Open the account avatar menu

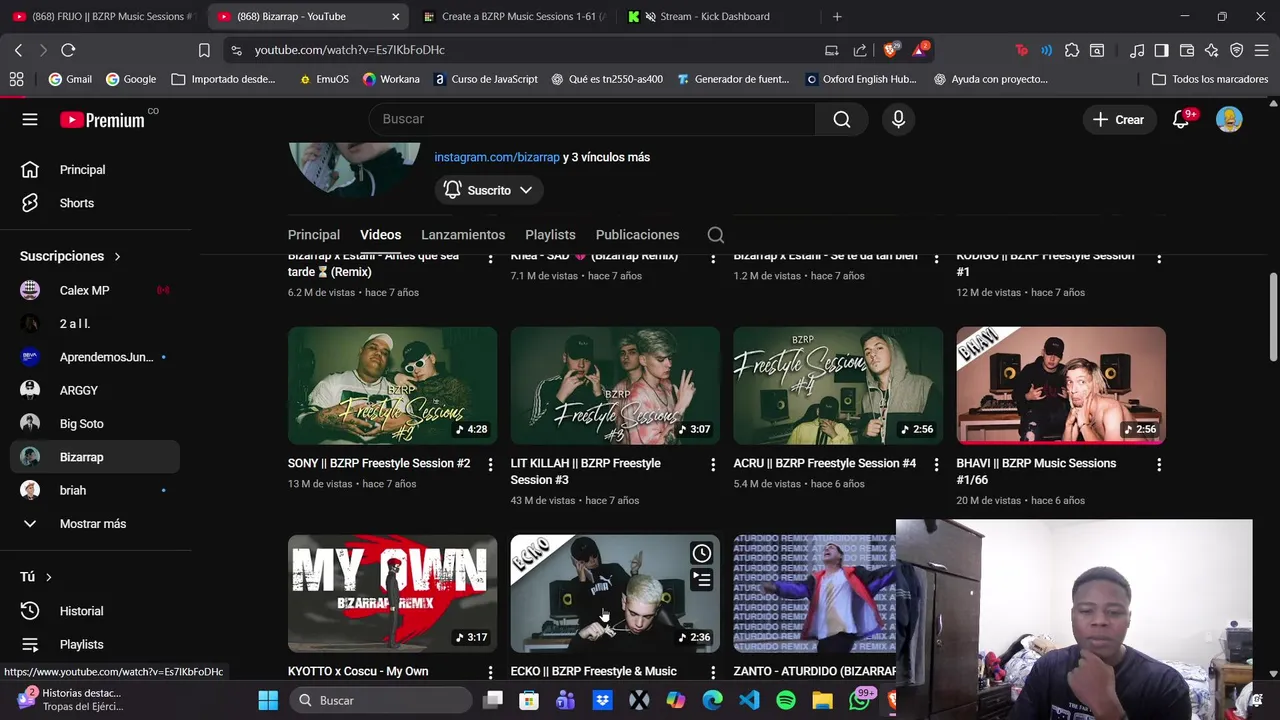(x=1229, y=119)
